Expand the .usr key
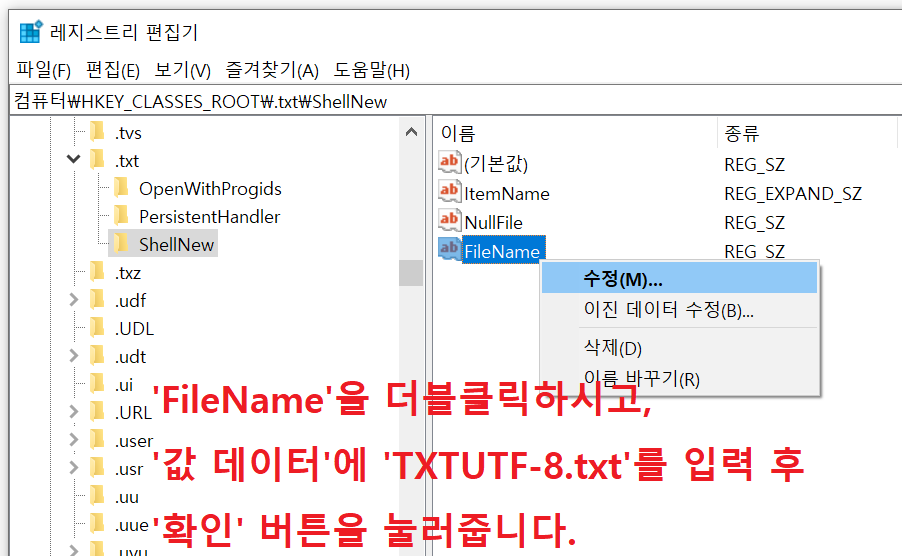902x556 pixels. coord(74,467)
